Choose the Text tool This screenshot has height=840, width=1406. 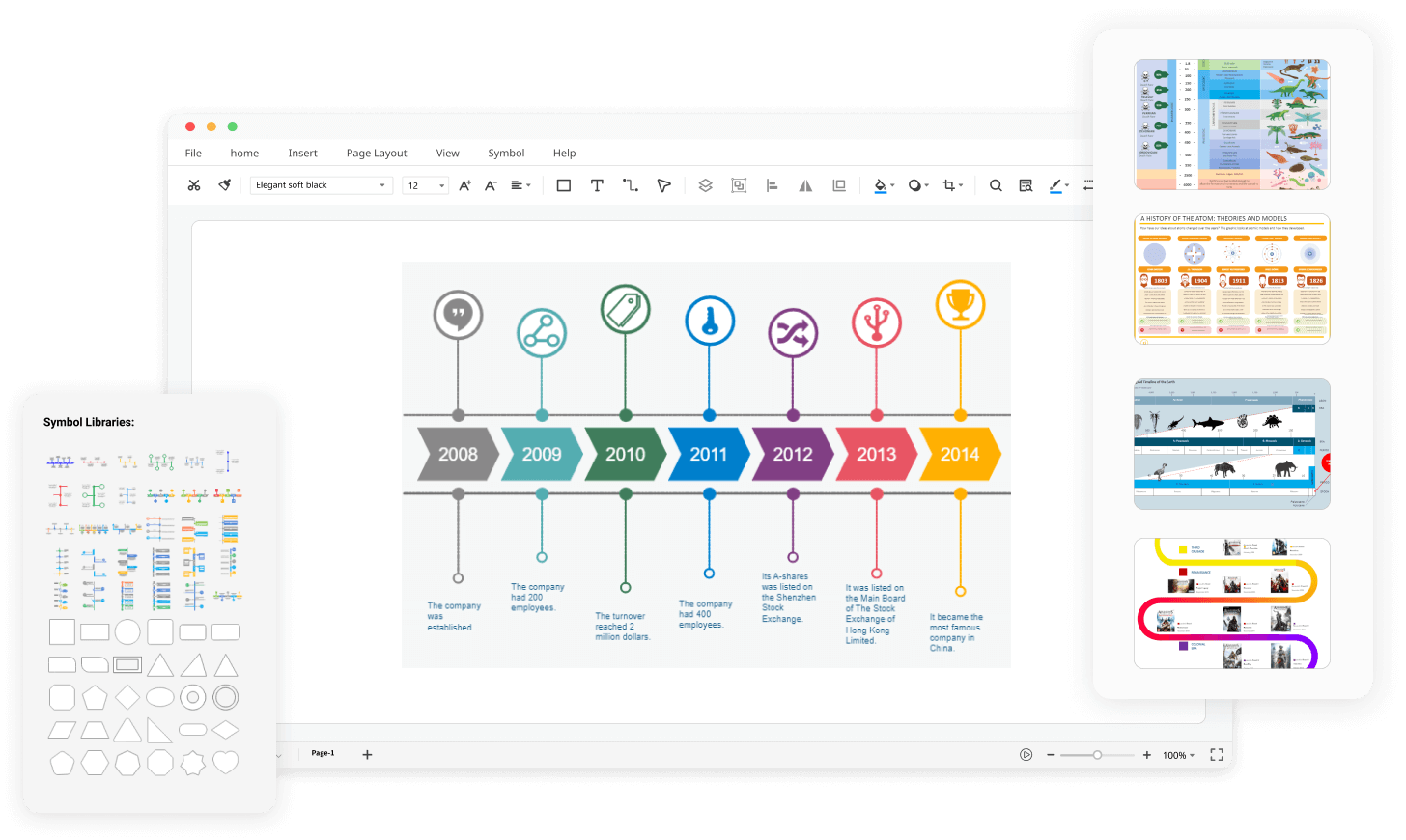(597, 185)
